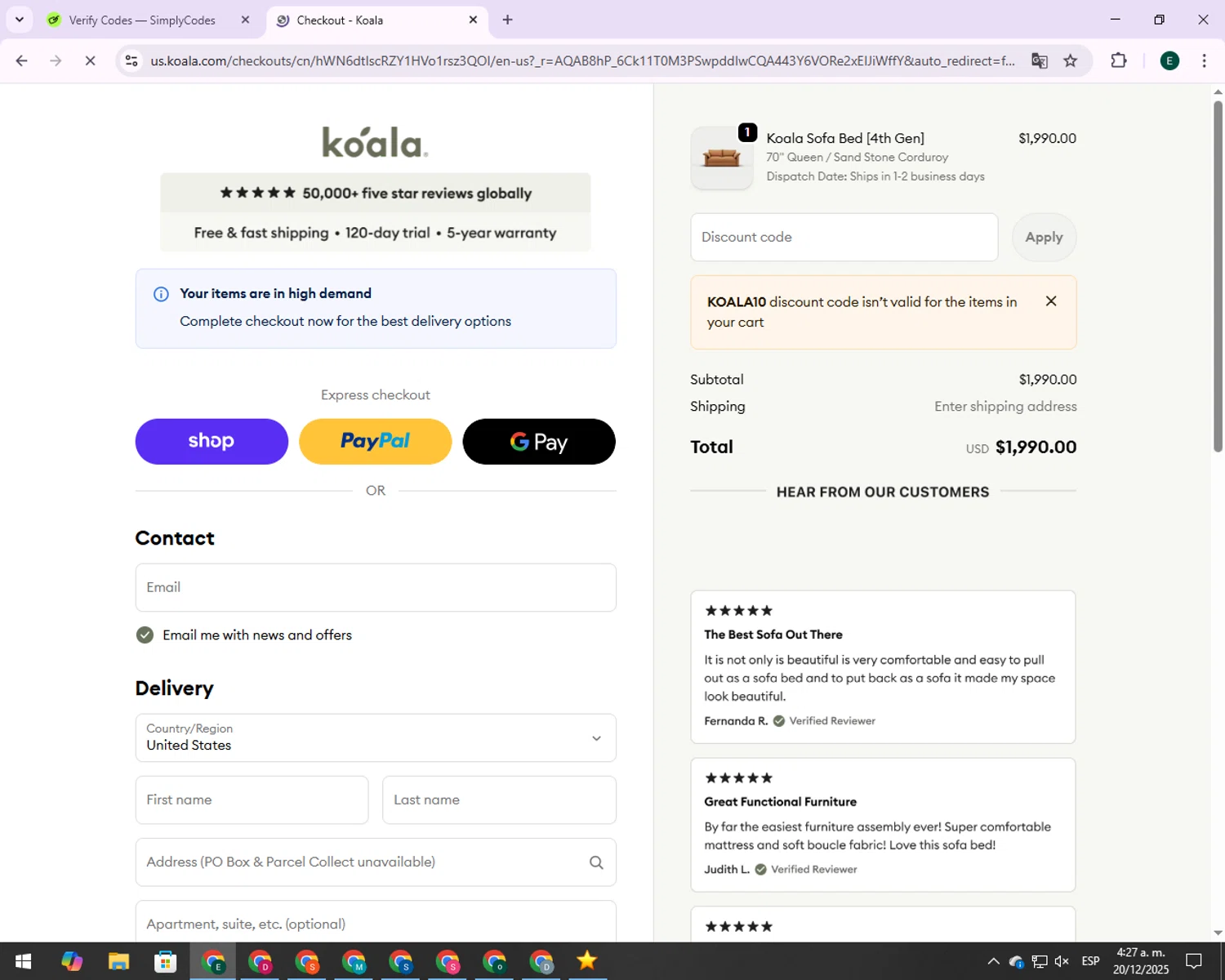Click into the Email field

click(x=376, y=587)
